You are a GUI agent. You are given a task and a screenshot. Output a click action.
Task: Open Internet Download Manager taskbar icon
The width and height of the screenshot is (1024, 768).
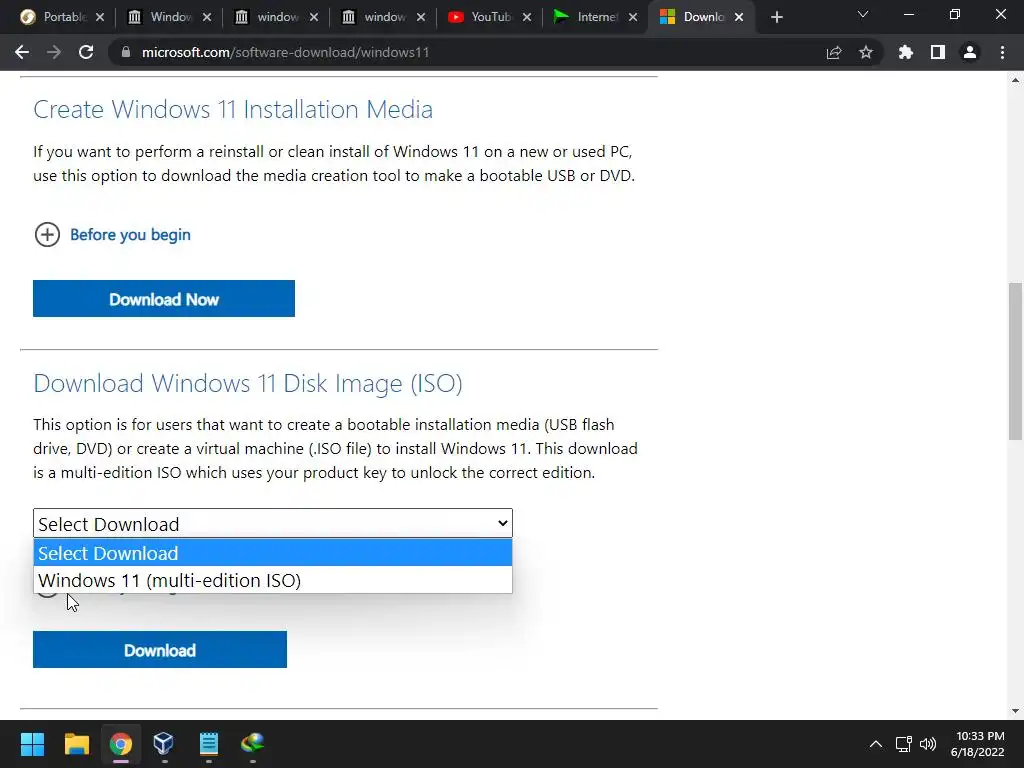point(253,743)
